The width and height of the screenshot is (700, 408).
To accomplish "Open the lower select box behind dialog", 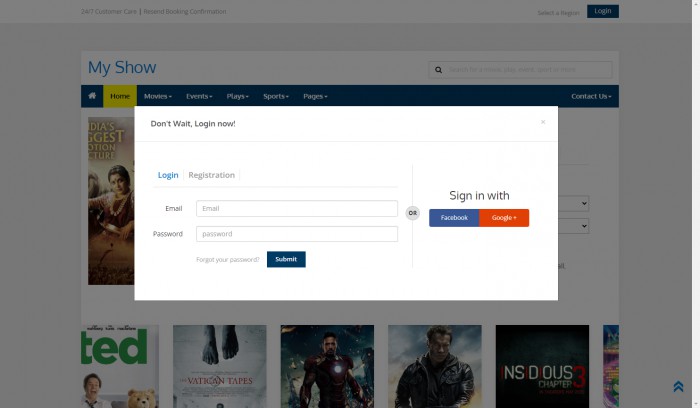I will tap(574, 226).
